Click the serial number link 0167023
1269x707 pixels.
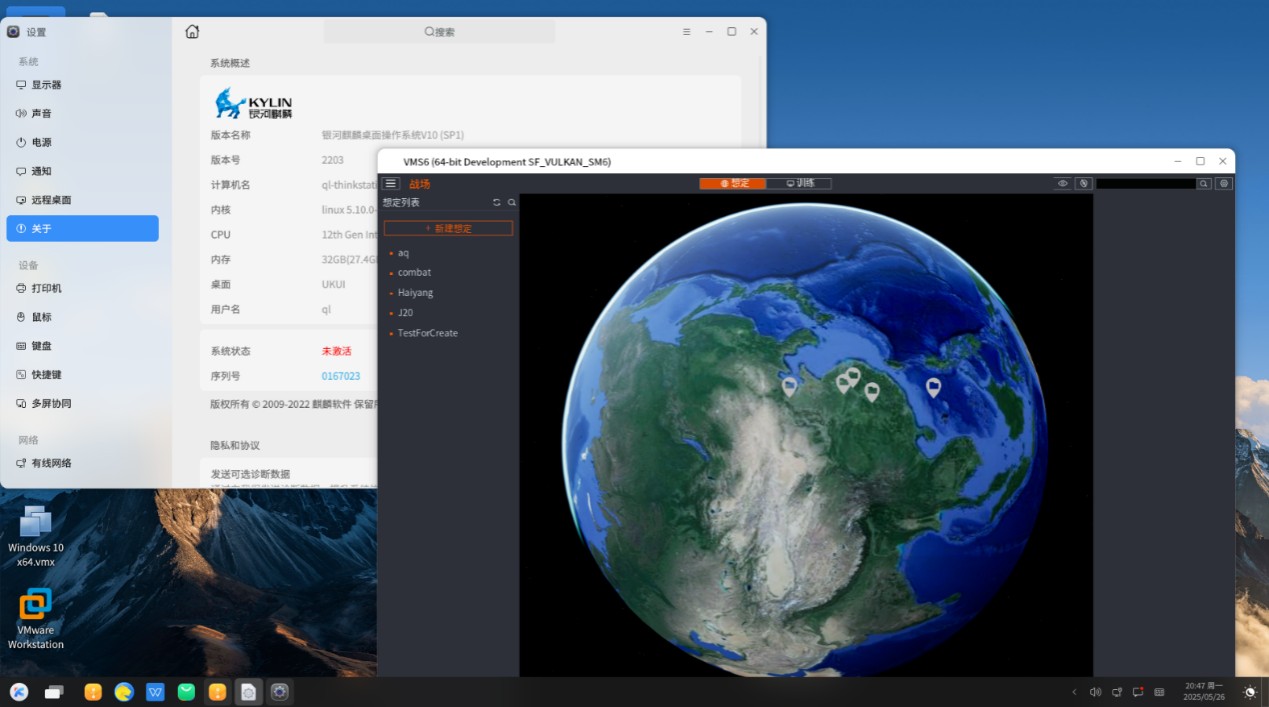340,376
